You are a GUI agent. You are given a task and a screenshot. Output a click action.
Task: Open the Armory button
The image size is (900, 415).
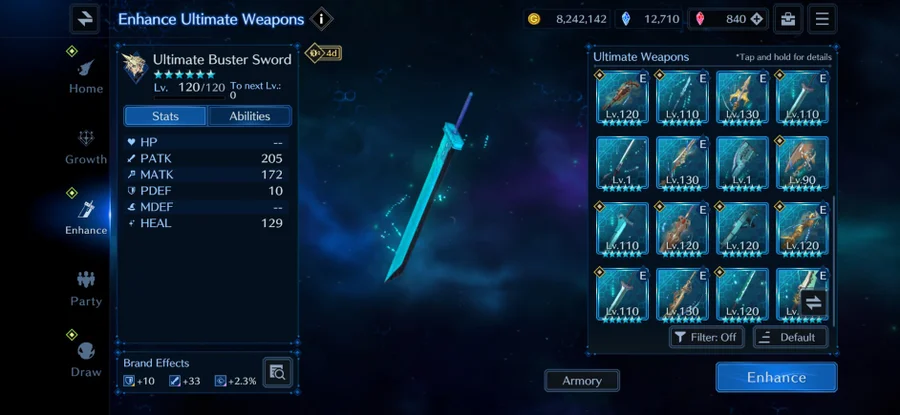pyautogui.click(x=582, y=381)
